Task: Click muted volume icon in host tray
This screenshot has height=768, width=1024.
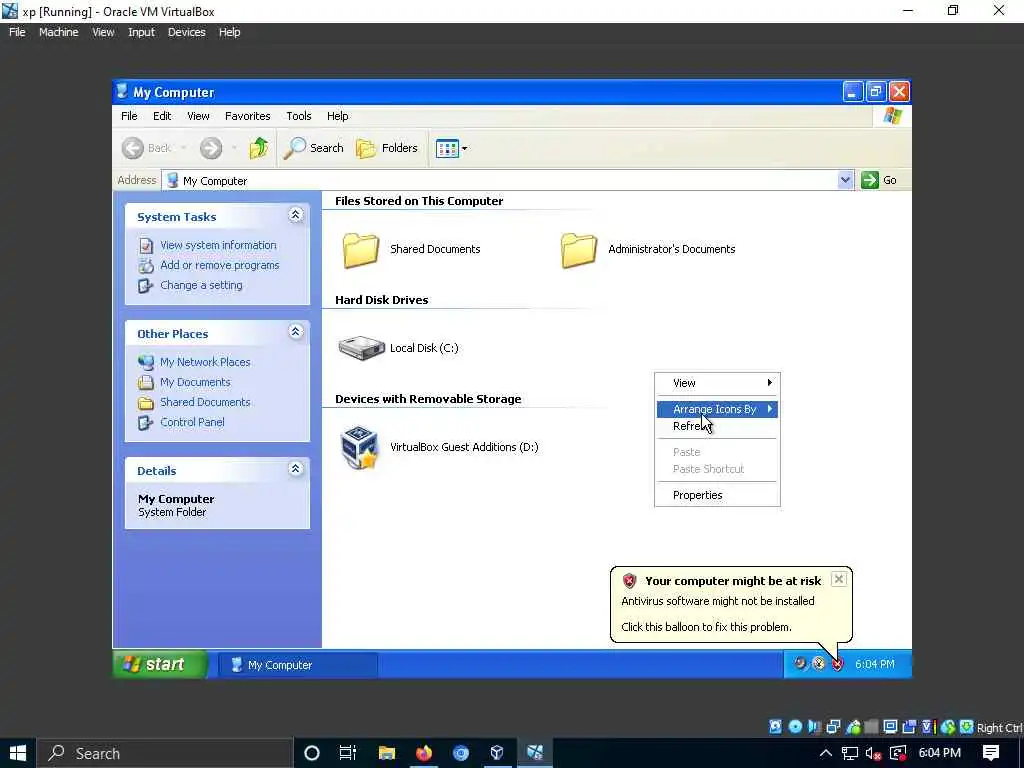Action: [x=873, y=753]
